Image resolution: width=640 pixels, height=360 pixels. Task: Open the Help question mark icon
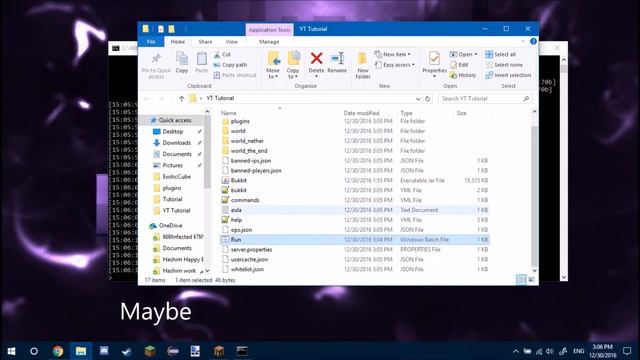[x=533, y=41]
